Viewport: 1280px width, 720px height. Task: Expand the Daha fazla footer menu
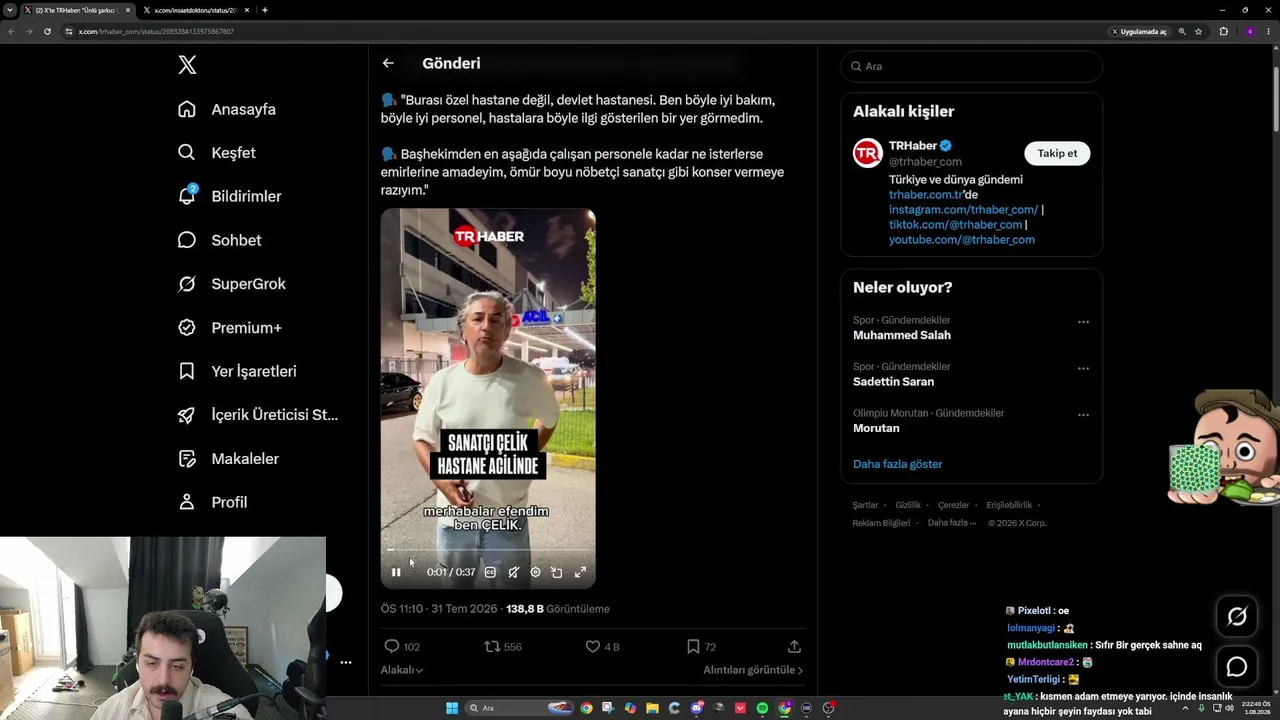click(952, 523)
